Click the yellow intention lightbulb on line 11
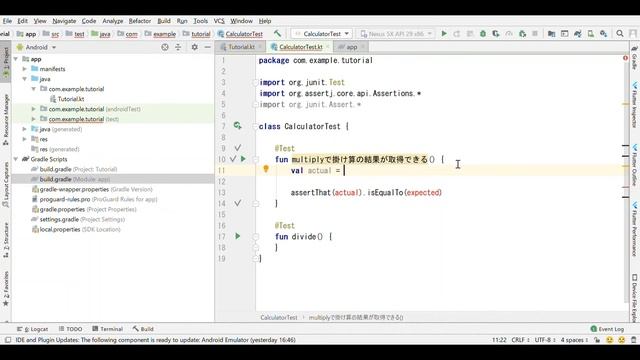This screenshot has height=360, width=640. pos(266,169)
